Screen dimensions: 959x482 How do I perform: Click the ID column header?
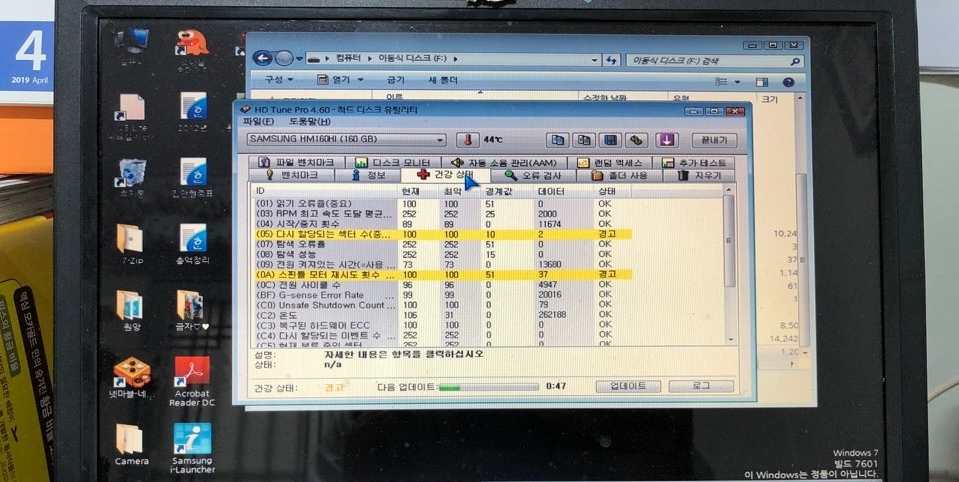coord(325,191)
